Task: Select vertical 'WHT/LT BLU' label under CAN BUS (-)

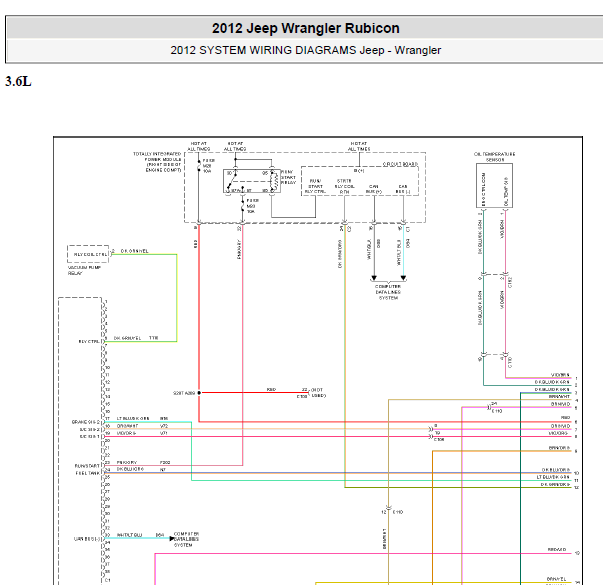Action: [399, 252]
